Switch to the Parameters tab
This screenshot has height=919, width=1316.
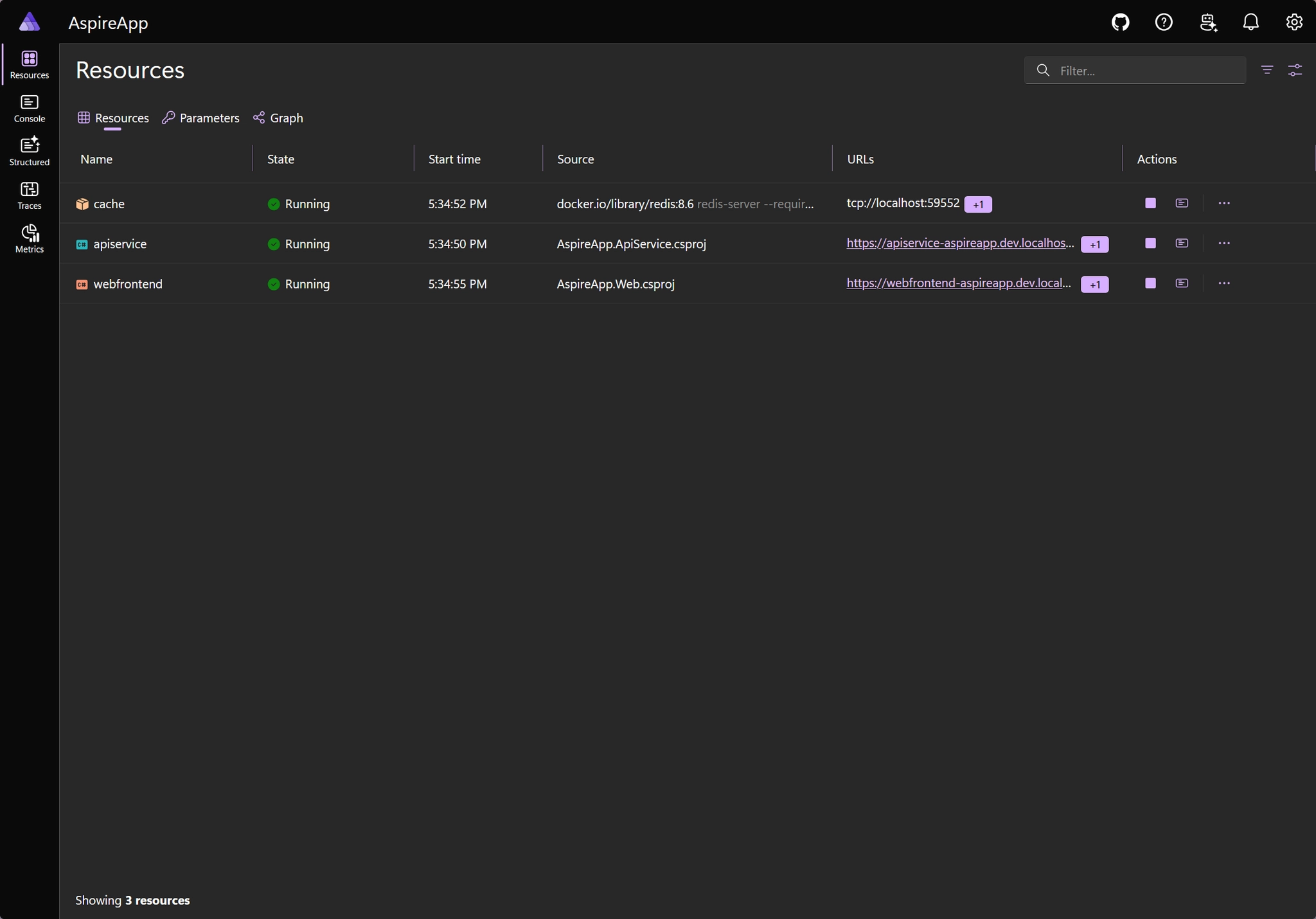200,118
